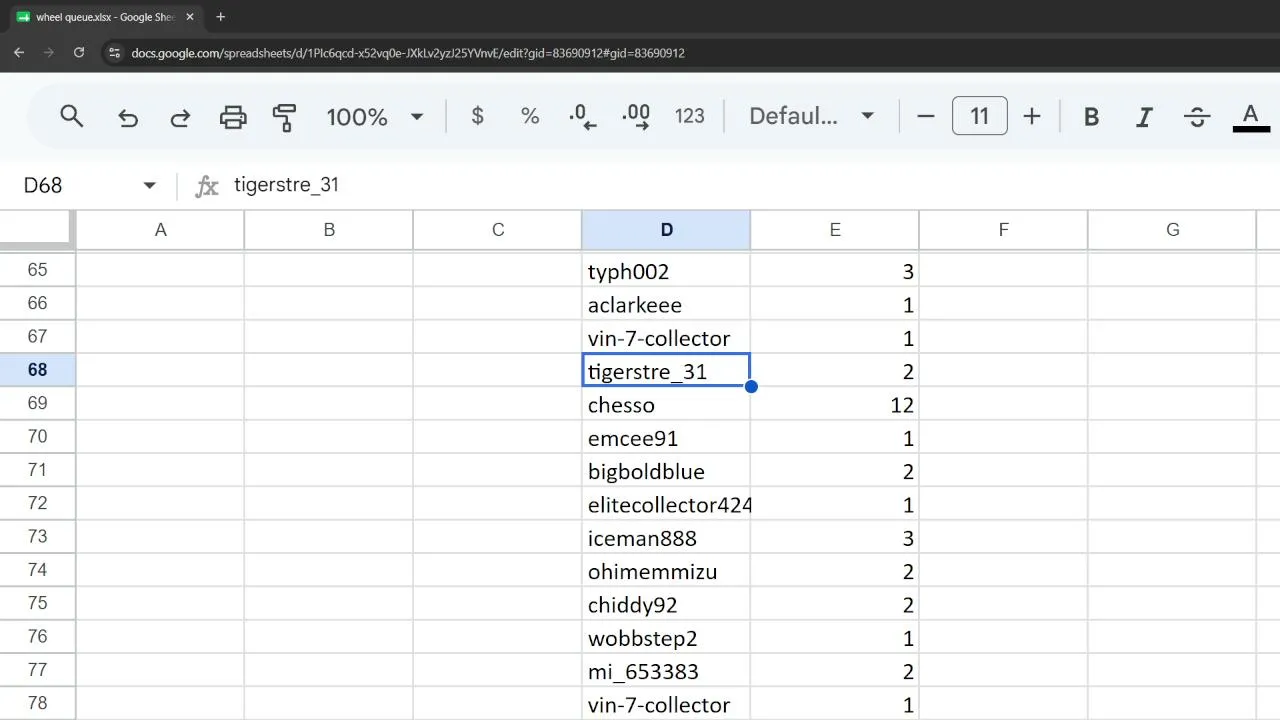View site information icon in address bar
1280x720 pixels.
point(115,53)
